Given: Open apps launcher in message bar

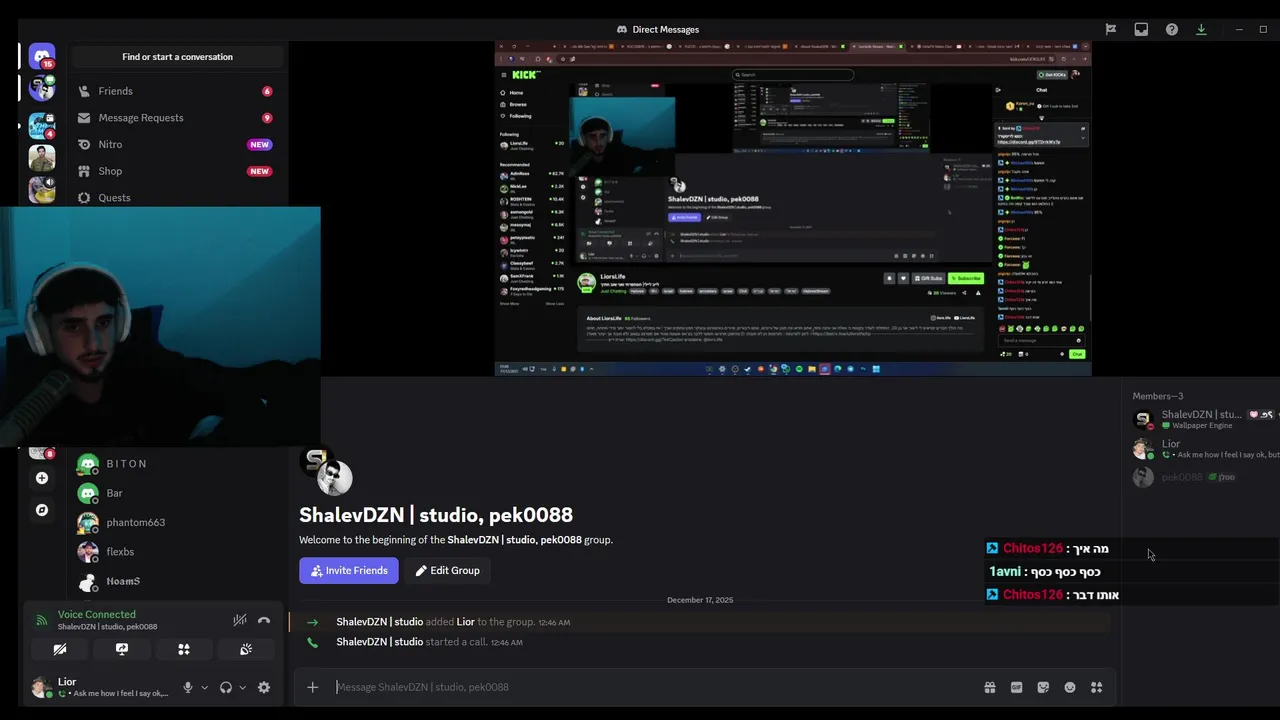Looking at the screenshot, I should click(1097, 687).
